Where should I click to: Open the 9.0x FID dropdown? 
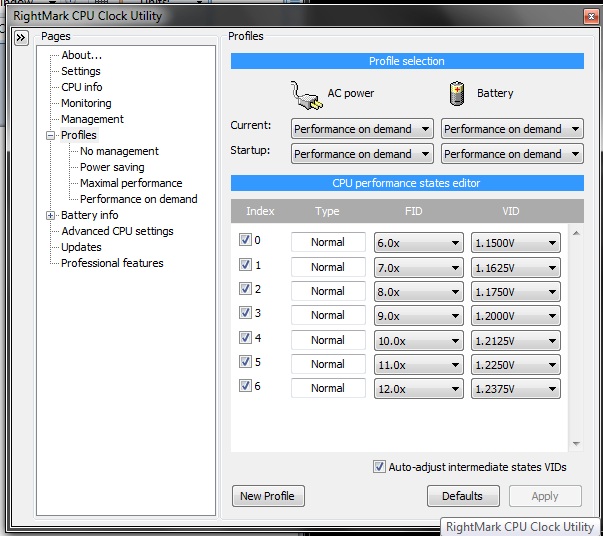(418, 316)
